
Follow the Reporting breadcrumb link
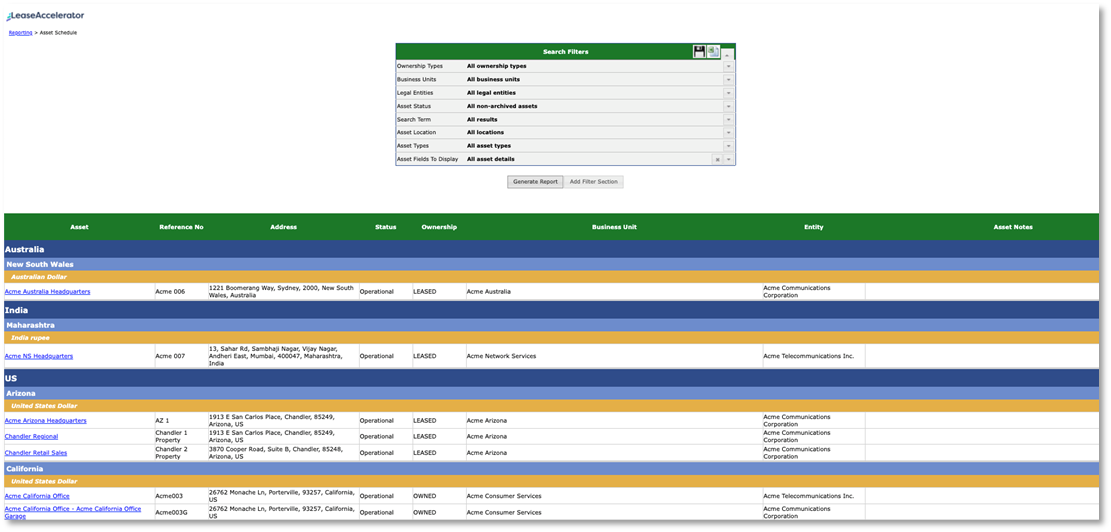click(20, 33)
